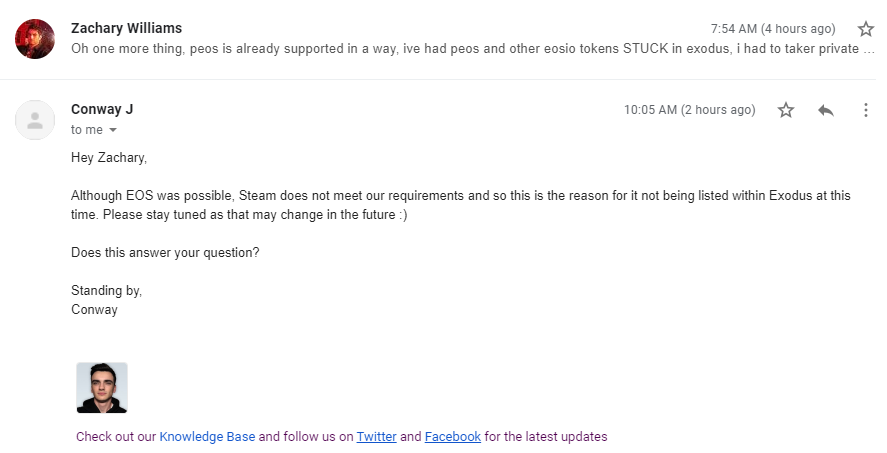Open the Knowledge Base link
887x453 pixels.
coord(207,437)
